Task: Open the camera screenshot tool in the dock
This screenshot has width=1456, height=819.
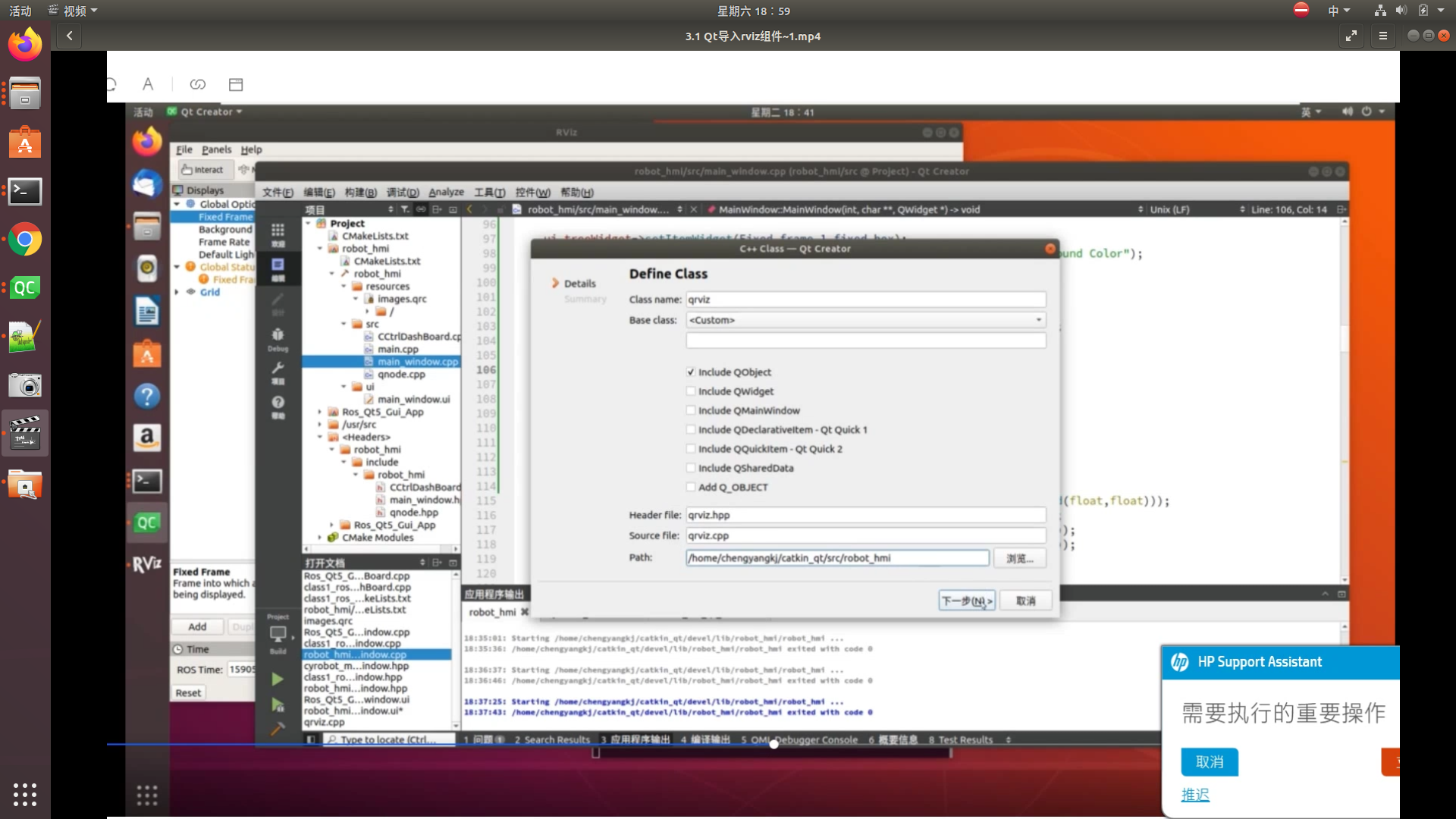Action: point(25,385)
